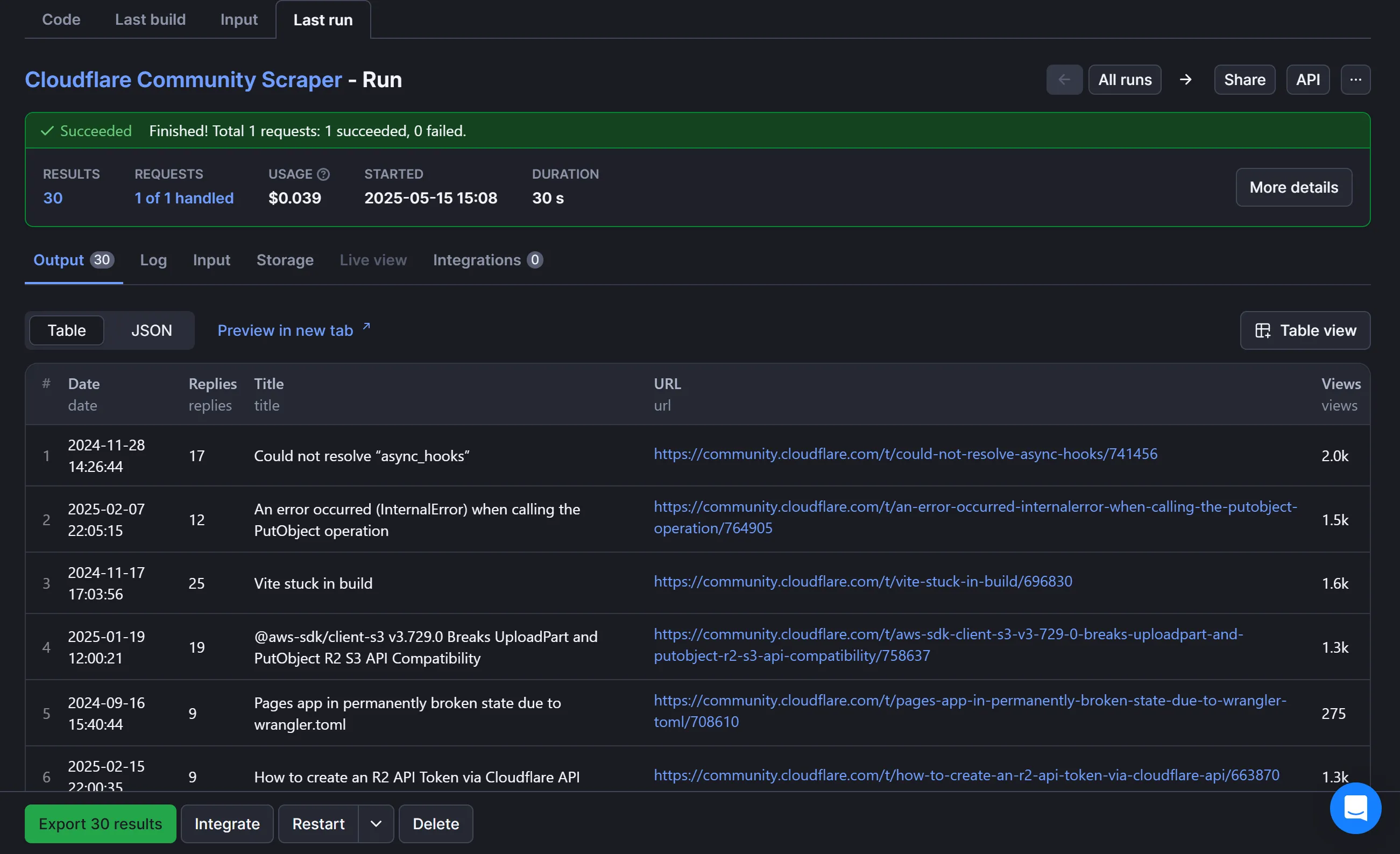Click the 30 s duration value
The width and height of the screenshot is (1400, 854).
click(x=547, y=197)
